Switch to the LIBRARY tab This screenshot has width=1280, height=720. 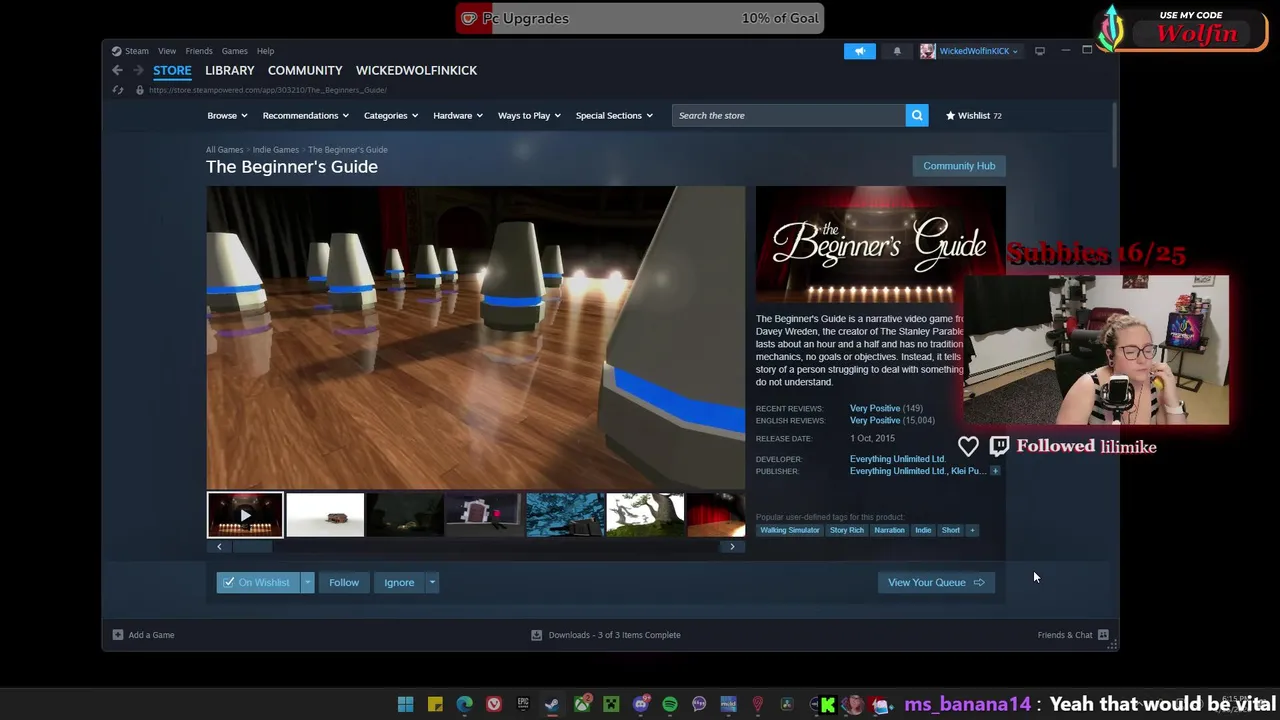[230, 70]
